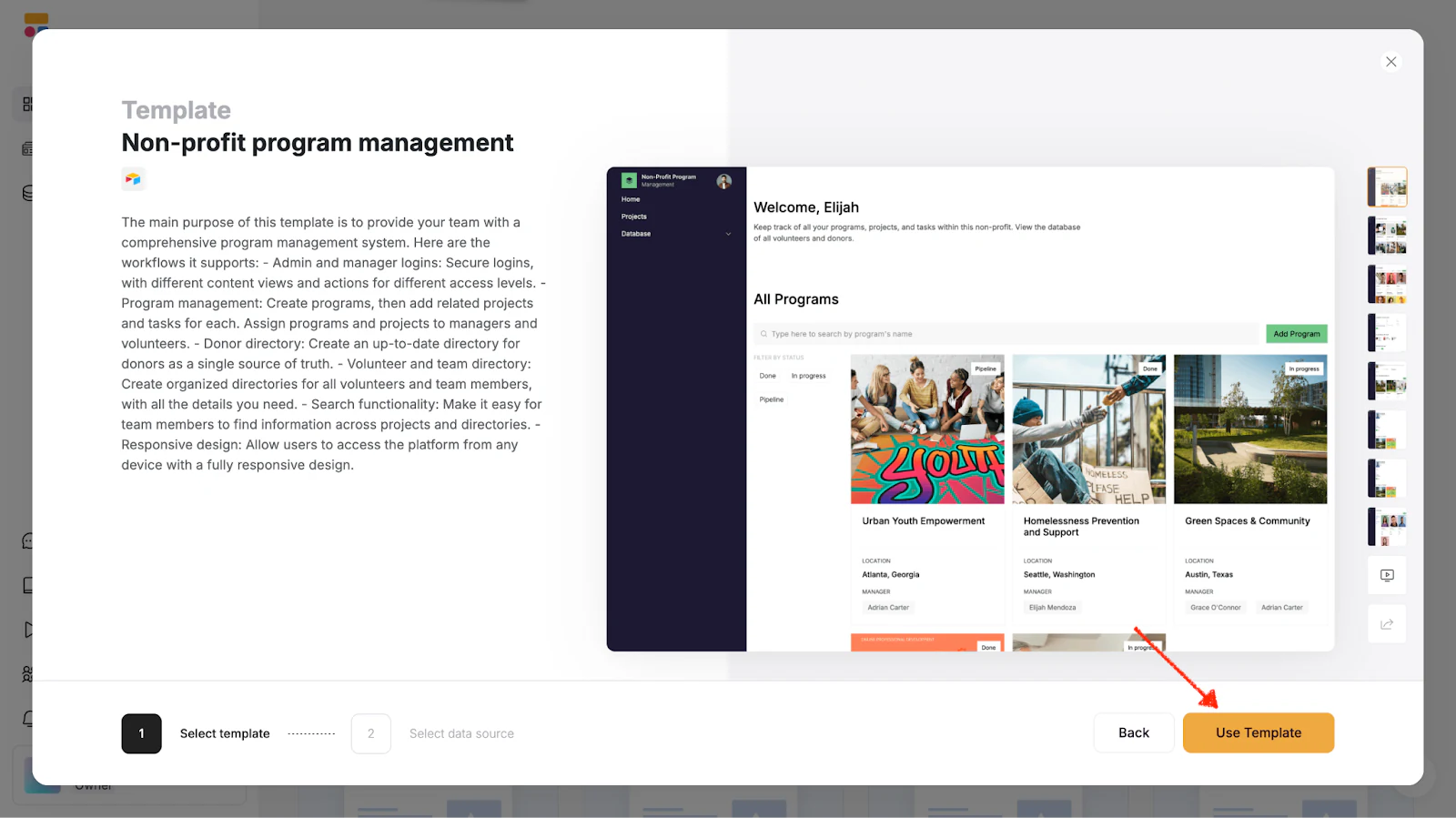Click Database in the preview sidebar
1456x818 pixels.
(x=636, y=234)
